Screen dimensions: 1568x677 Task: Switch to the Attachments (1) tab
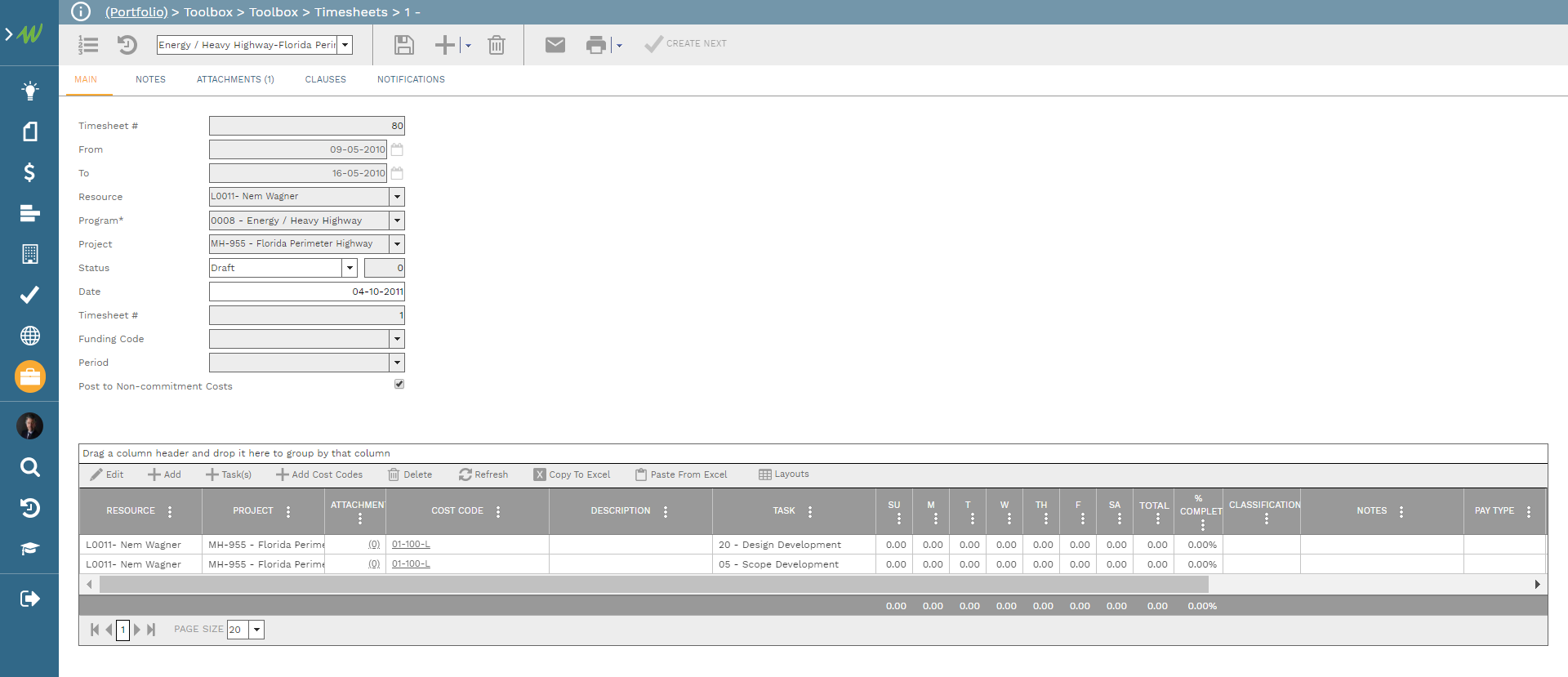pos(235,79)
